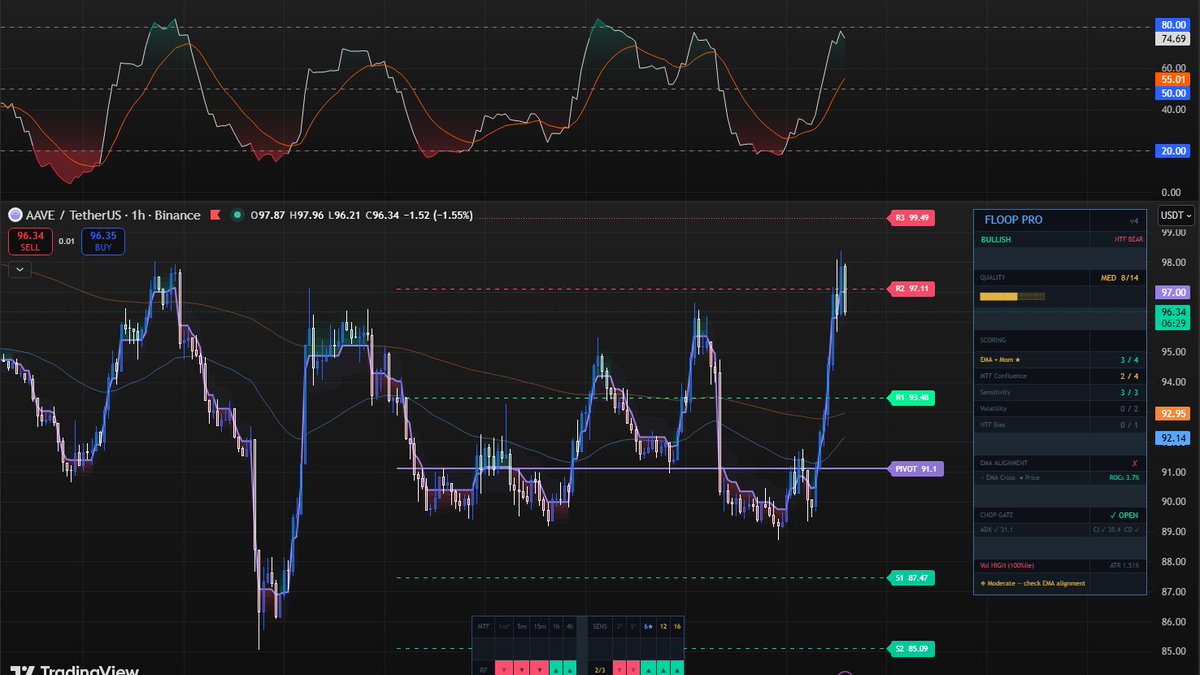Image resolution: width=1200 pixels, height=675 pixels.
Task: Click the MTF Confluence 2 / 4 row
Action: point(1060,376)
